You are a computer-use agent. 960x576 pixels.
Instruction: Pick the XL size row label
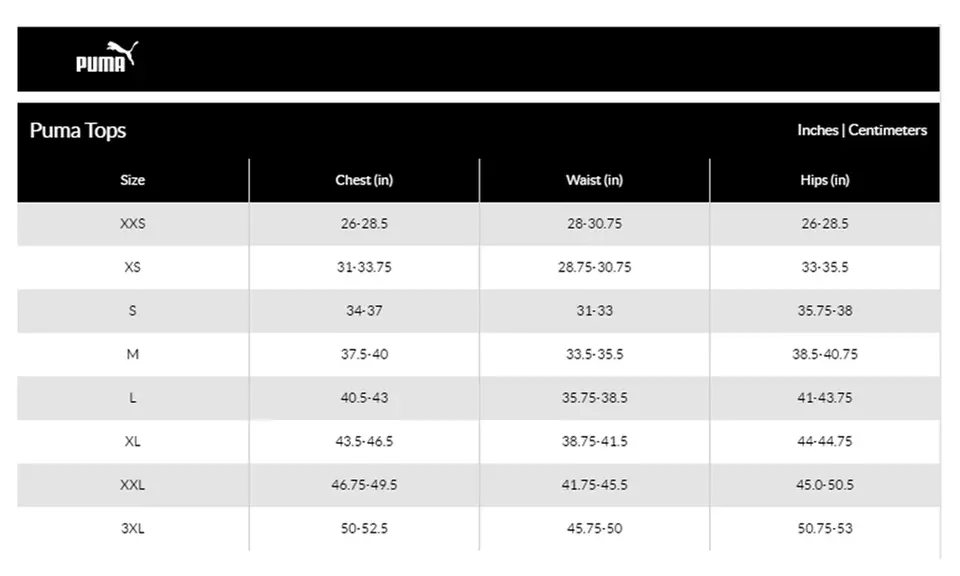132,441
